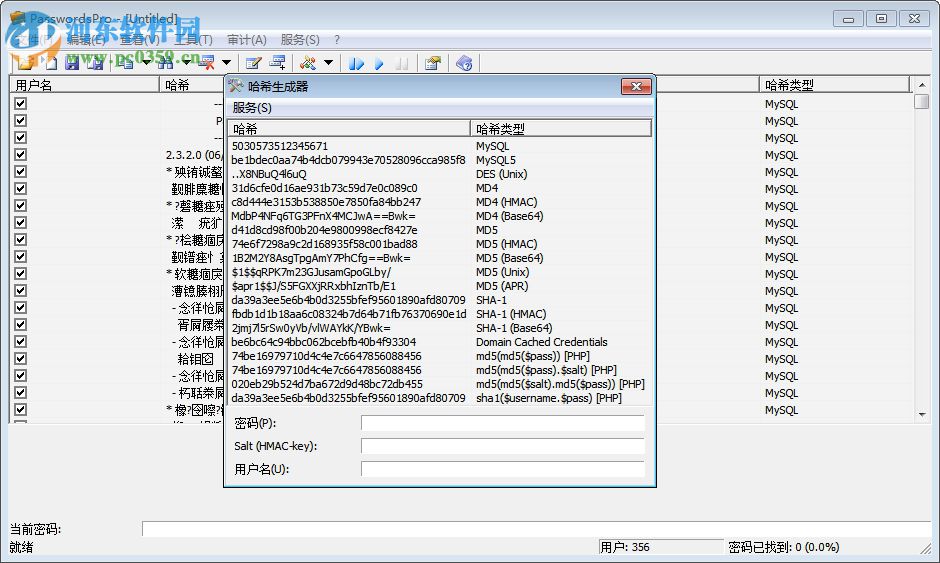940x563 pixels.
Task: Select the MySQL5 hash row
Action: [x=439, y=160]
